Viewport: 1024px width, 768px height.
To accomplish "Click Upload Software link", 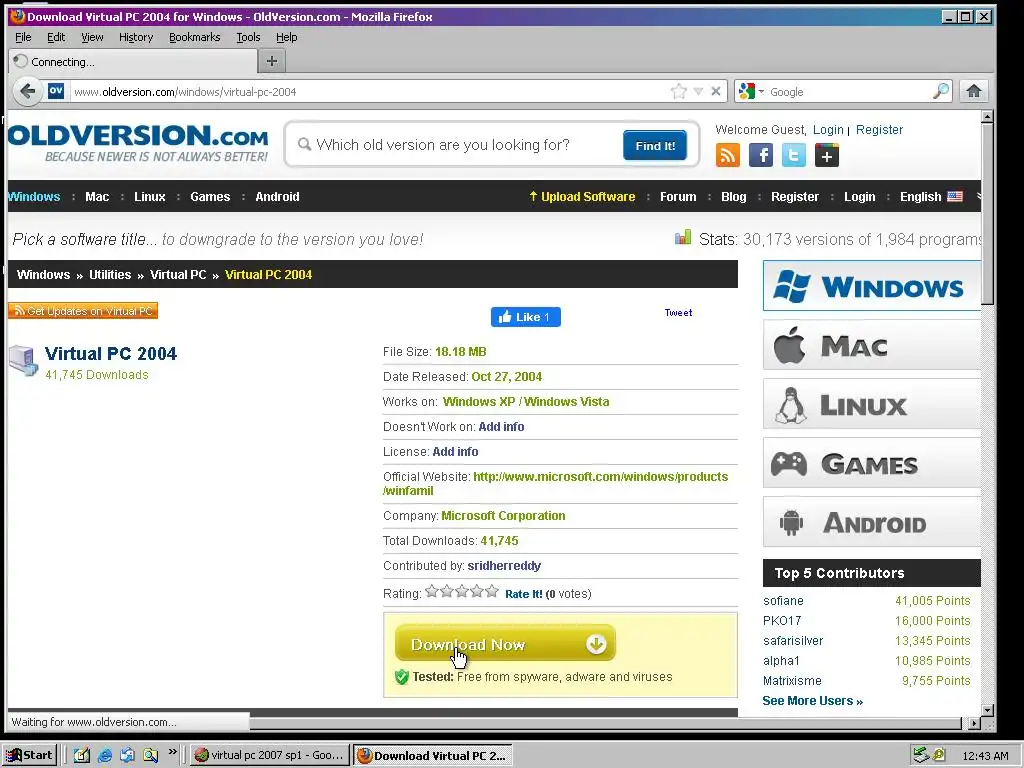I will pyautogui.click(x=582, y=197).
